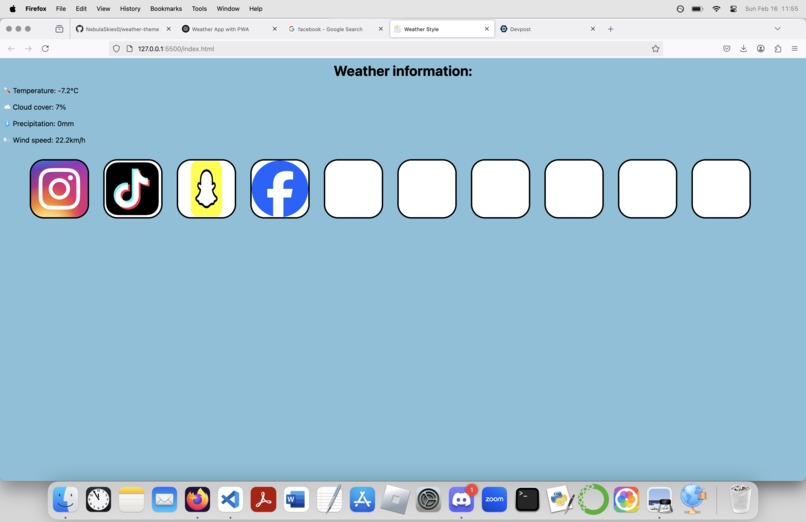The width and height of the screenshot is (806, 522).
Task: Open the Edit menu
Action: coord(81,9)
